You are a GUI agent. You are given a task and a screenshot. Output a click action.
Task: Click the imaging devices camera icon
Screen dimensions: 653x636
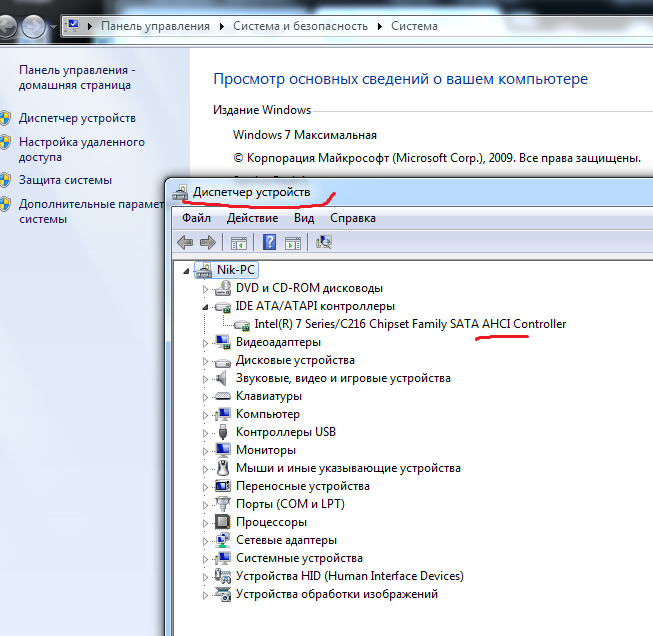(x=223, y=594)
